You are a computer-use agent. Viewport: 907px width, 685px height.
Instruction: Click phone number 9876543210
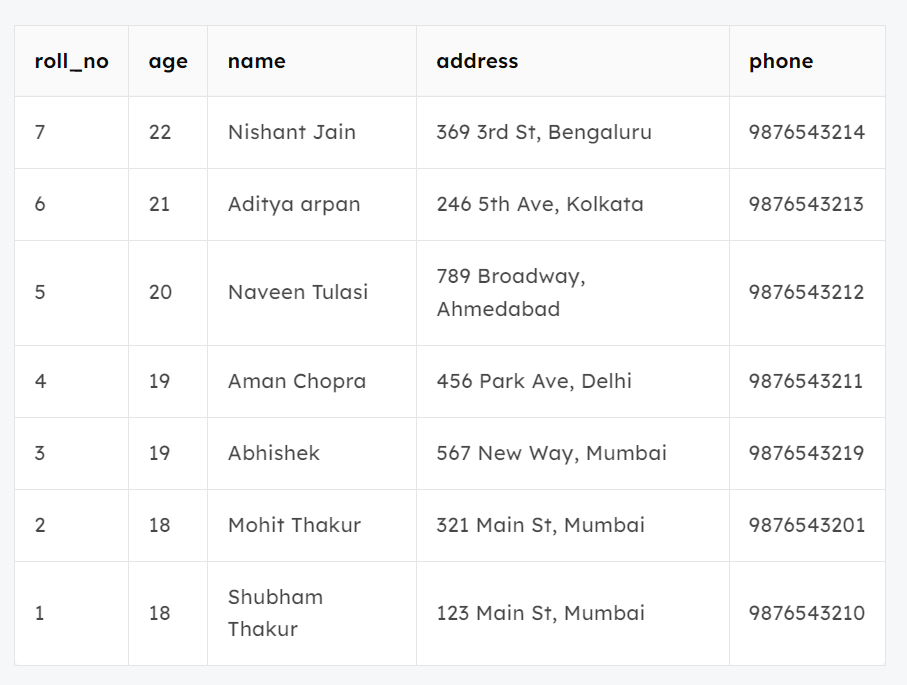[807, 613]
